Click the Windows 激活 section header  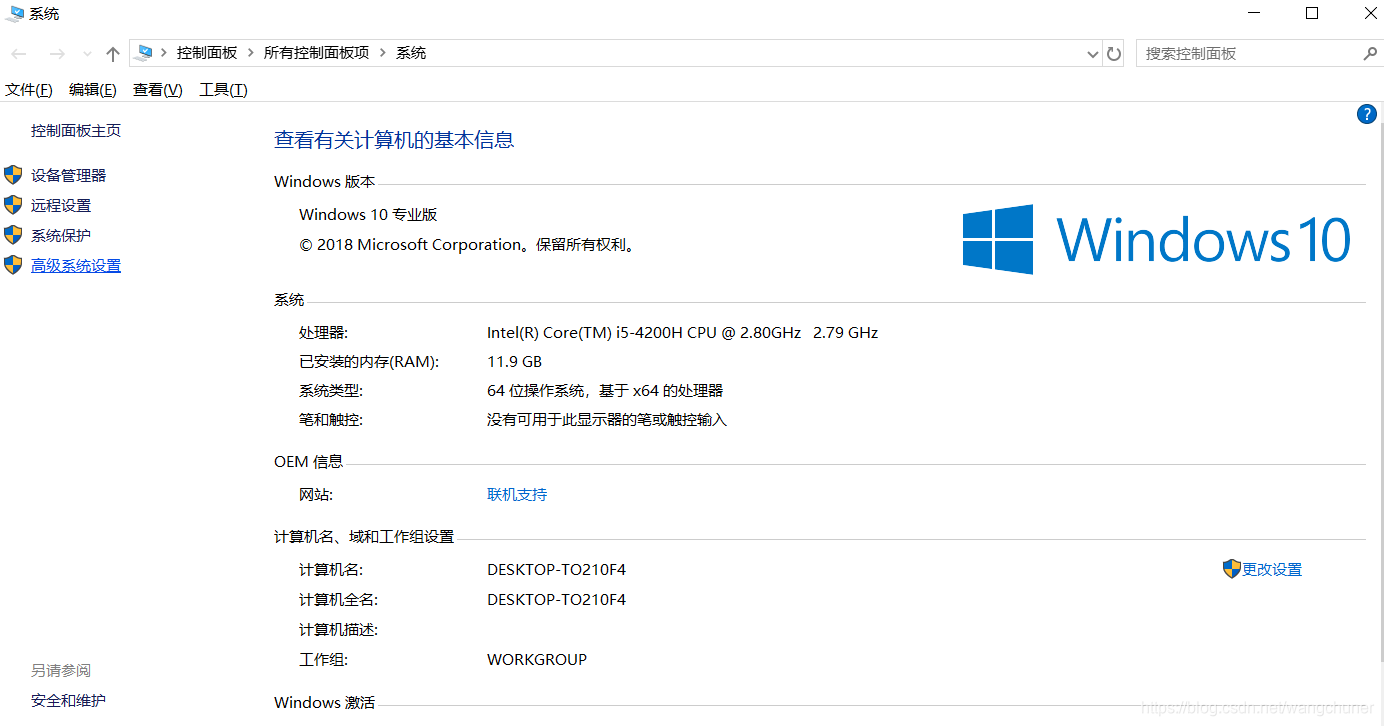[324, 703]
